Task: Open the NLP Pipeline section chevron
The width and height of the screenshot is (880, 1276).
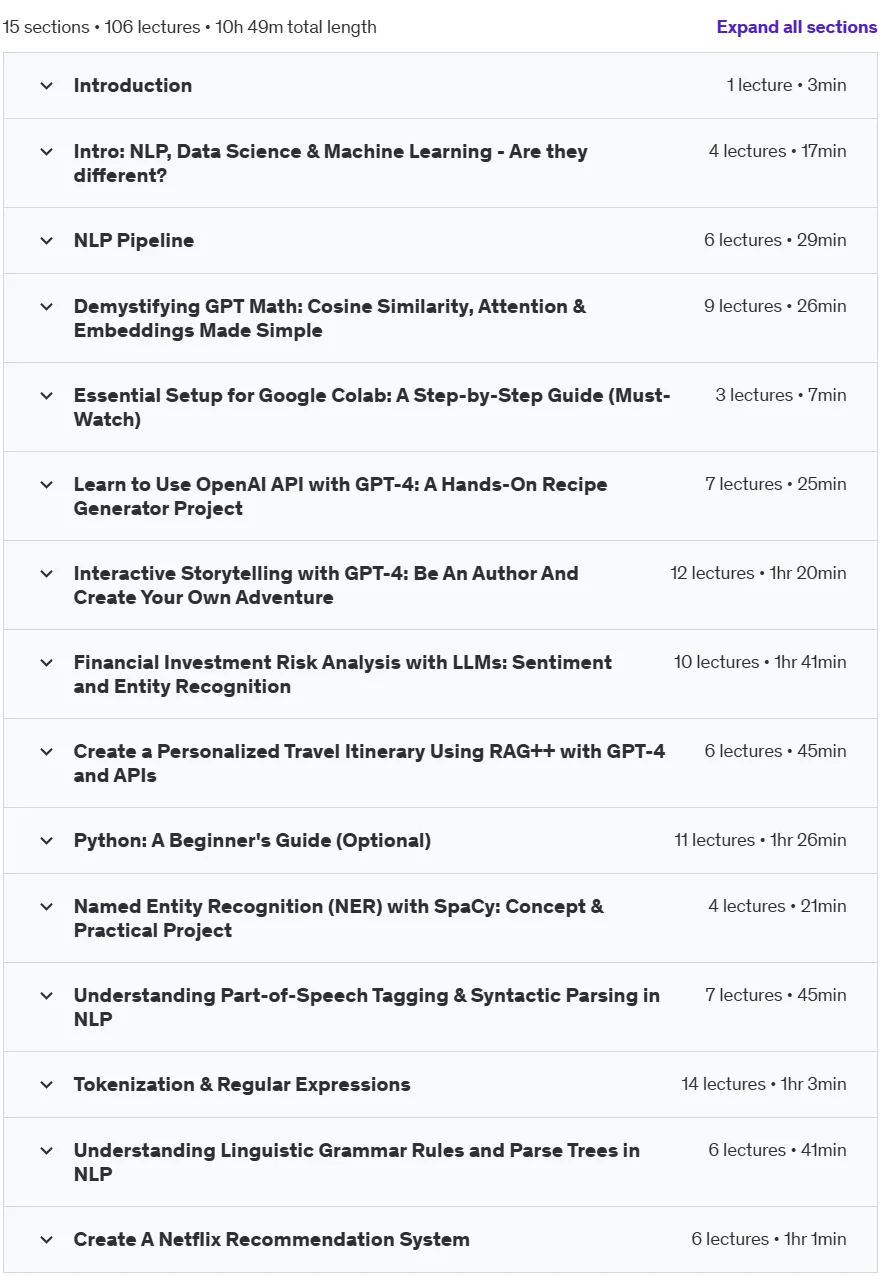Action: 46,241
